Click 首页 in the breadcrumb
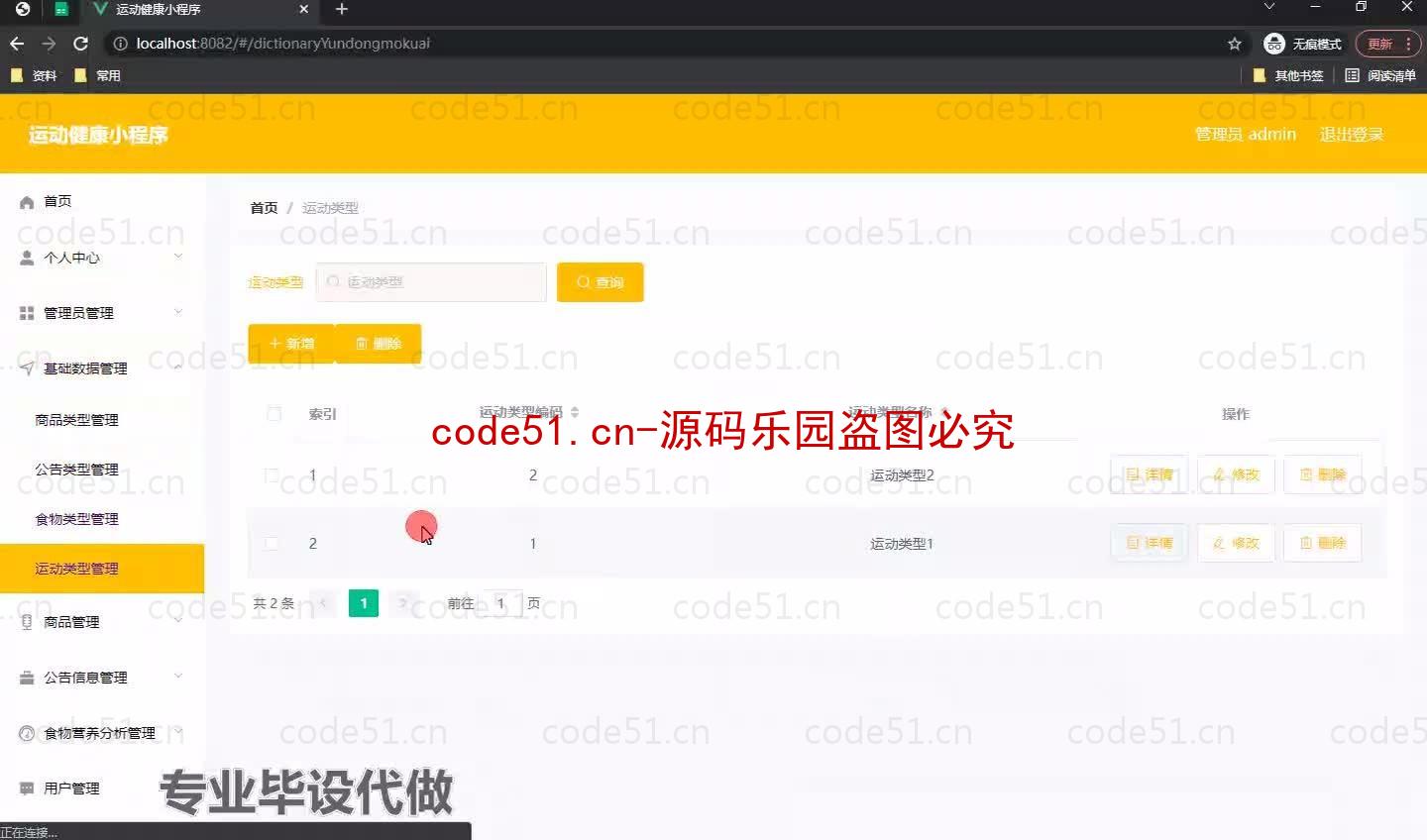 [x=264, y=208]
